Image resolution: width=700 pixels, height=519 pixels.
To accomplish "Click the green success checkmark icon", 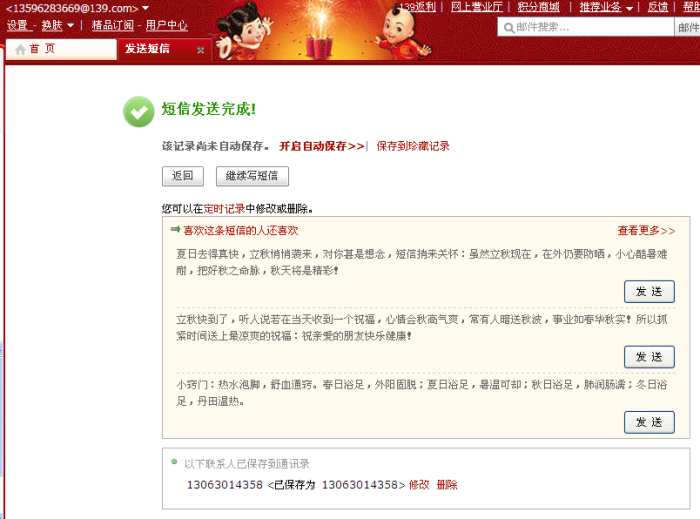I will tap(139, 112).
